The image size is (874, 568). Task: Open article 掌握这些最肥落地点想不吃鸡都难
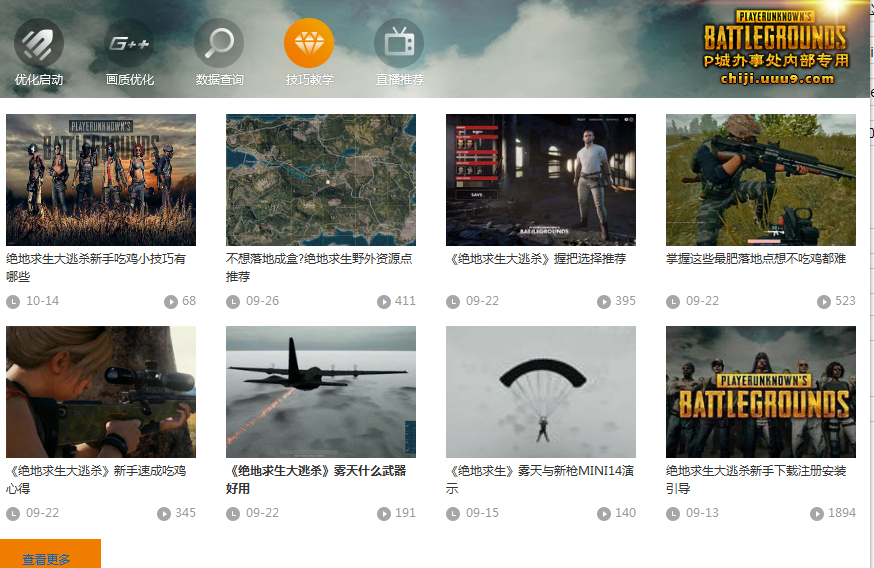[x=756, y=259]
